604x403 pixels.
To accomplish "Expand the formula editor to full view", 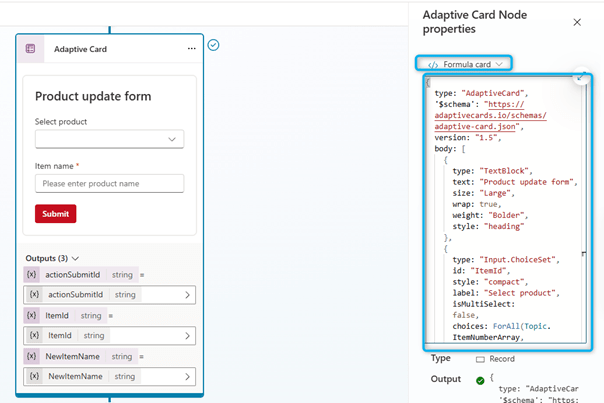I will coord(581,78).
